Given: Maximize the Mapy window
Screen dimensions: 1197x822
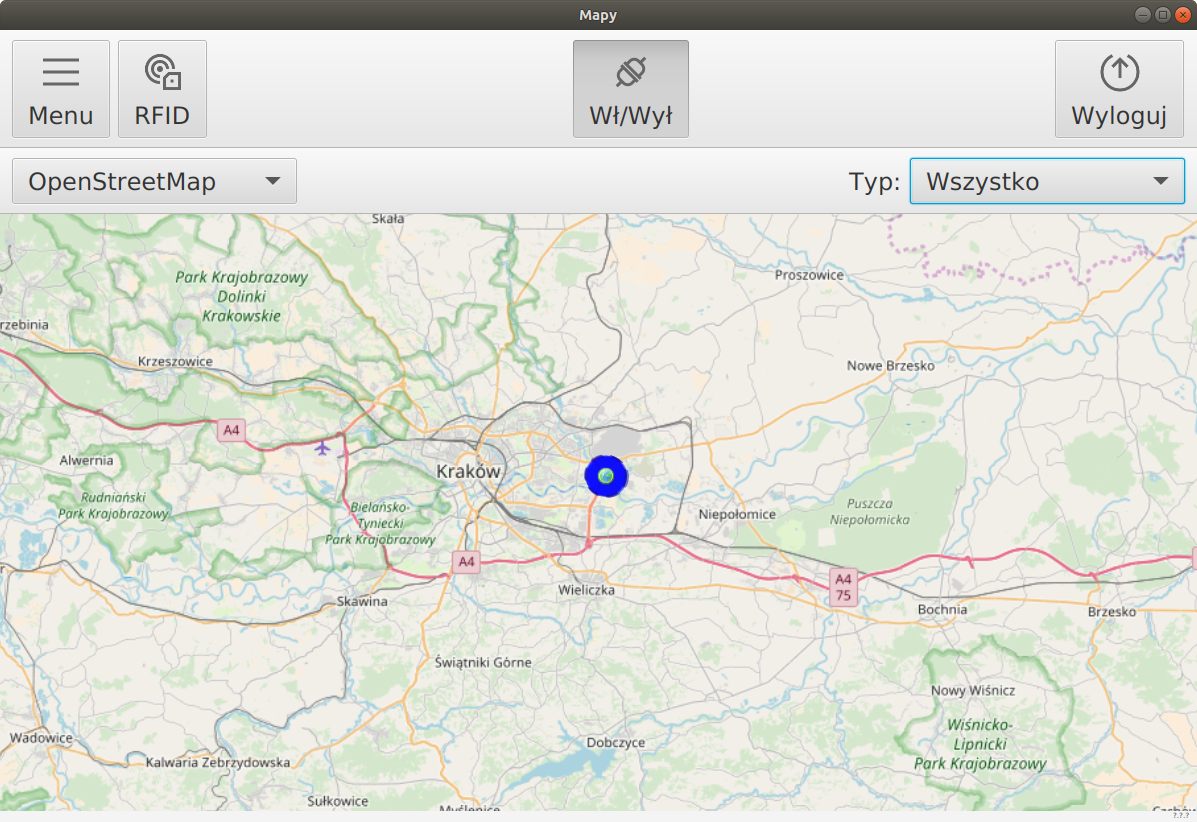Looking at the screenshot, I should pyautogui.click(x=1162, y=14).
